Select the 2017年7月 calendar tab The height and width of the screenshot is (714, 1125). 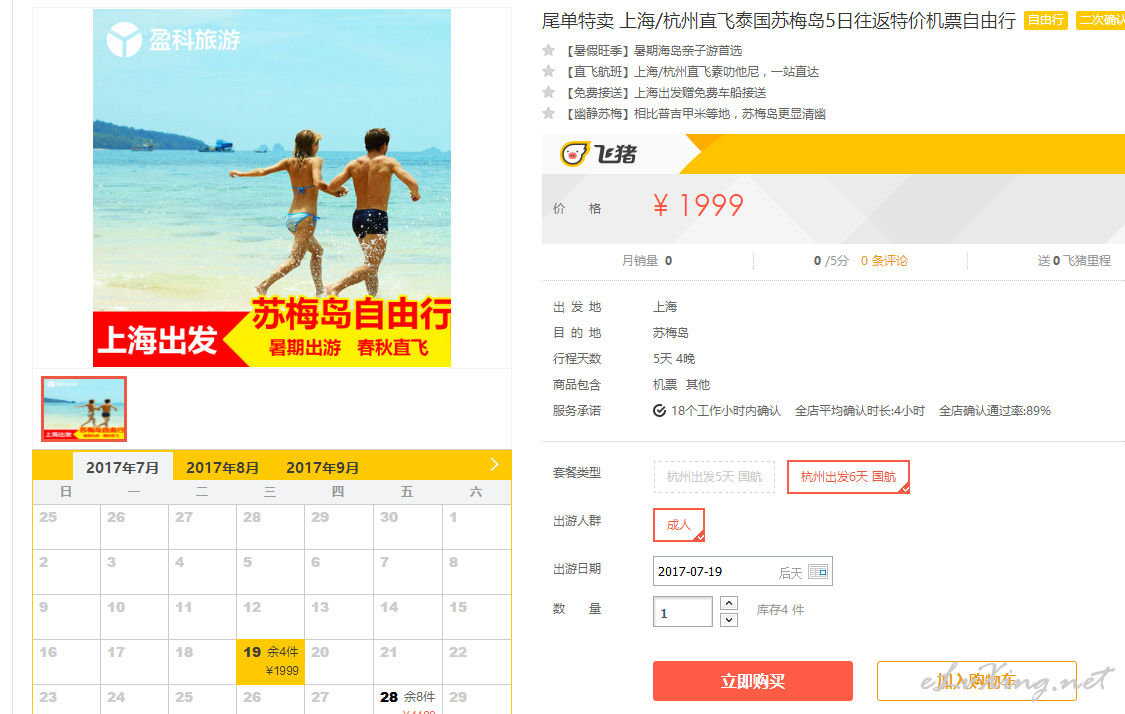(123, 467)
